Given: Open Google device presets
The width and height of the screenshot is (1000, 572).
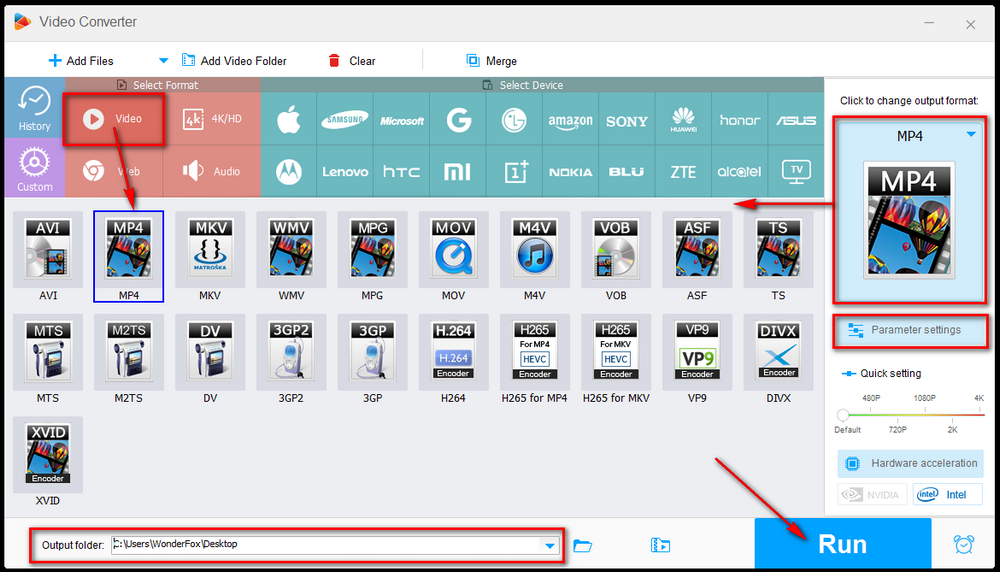Looking at the screenshot, I should (458, 119).
